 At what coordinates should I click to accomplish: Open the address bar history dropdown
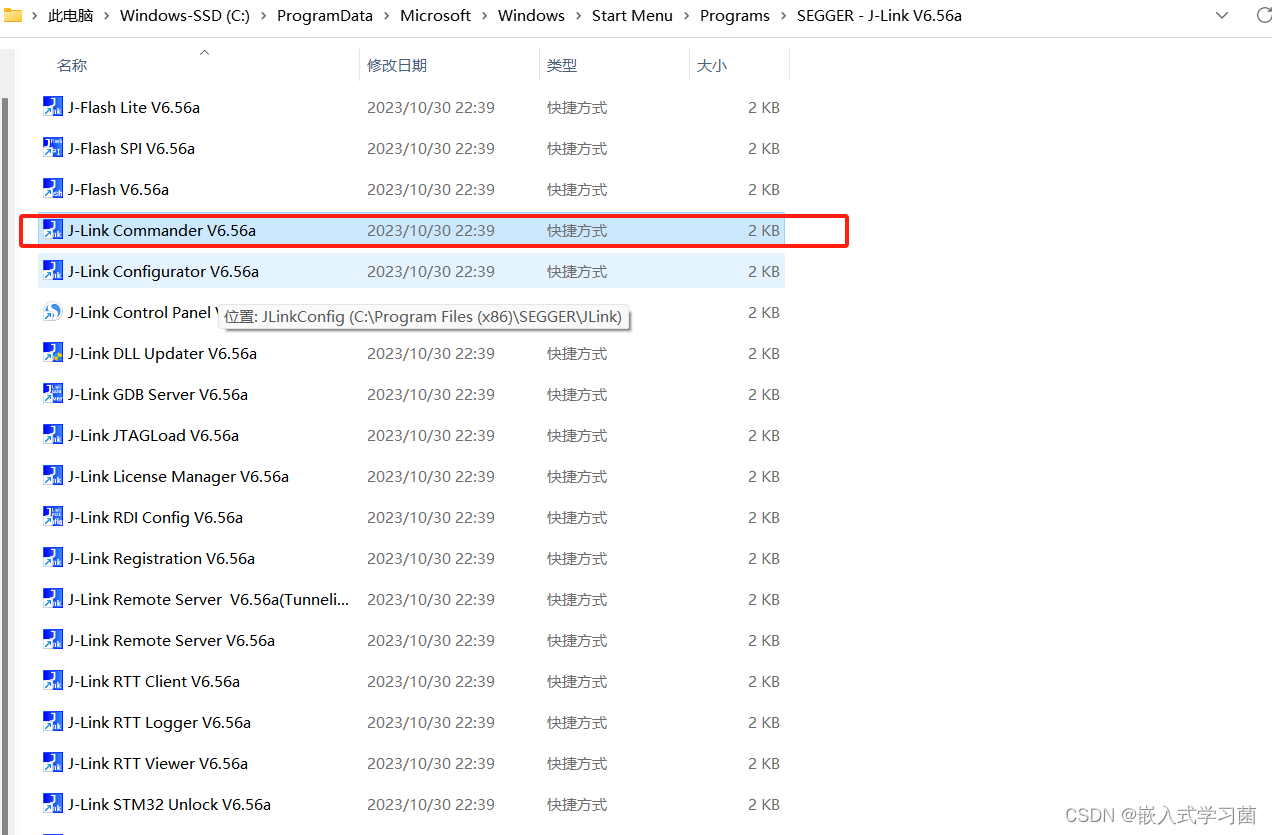click(x=1222, y=15)
